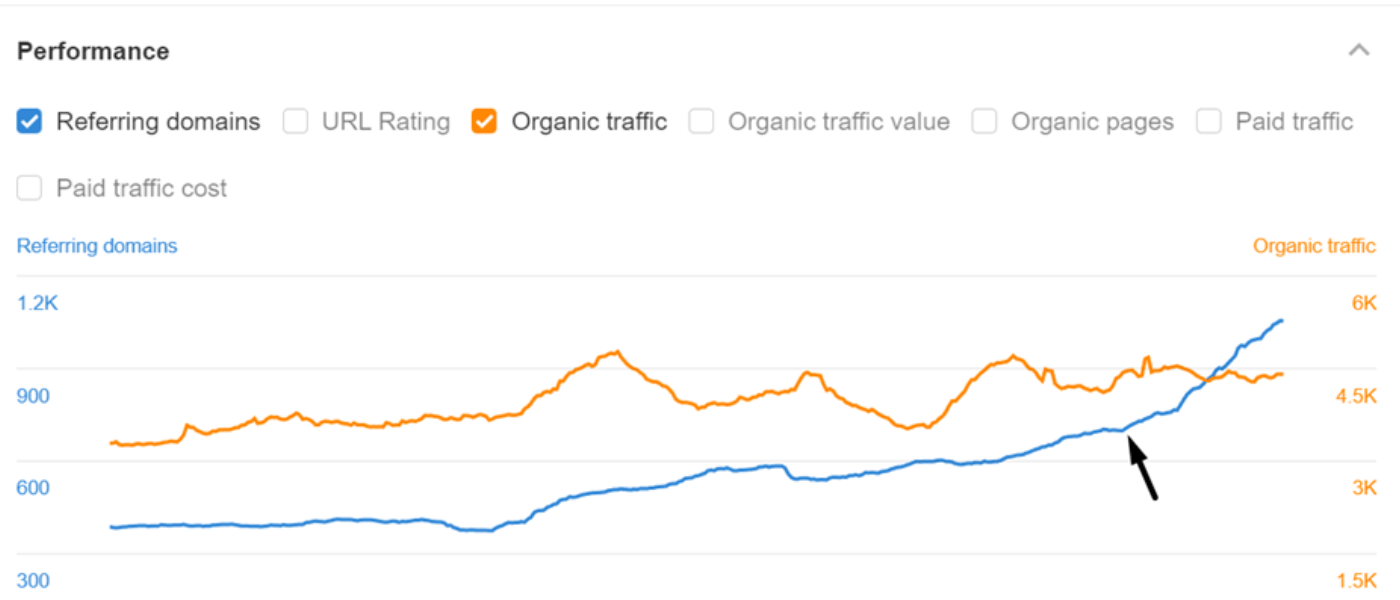Click the 300 left axis label
Viewport: 1400px width, 600px height.
33,581
